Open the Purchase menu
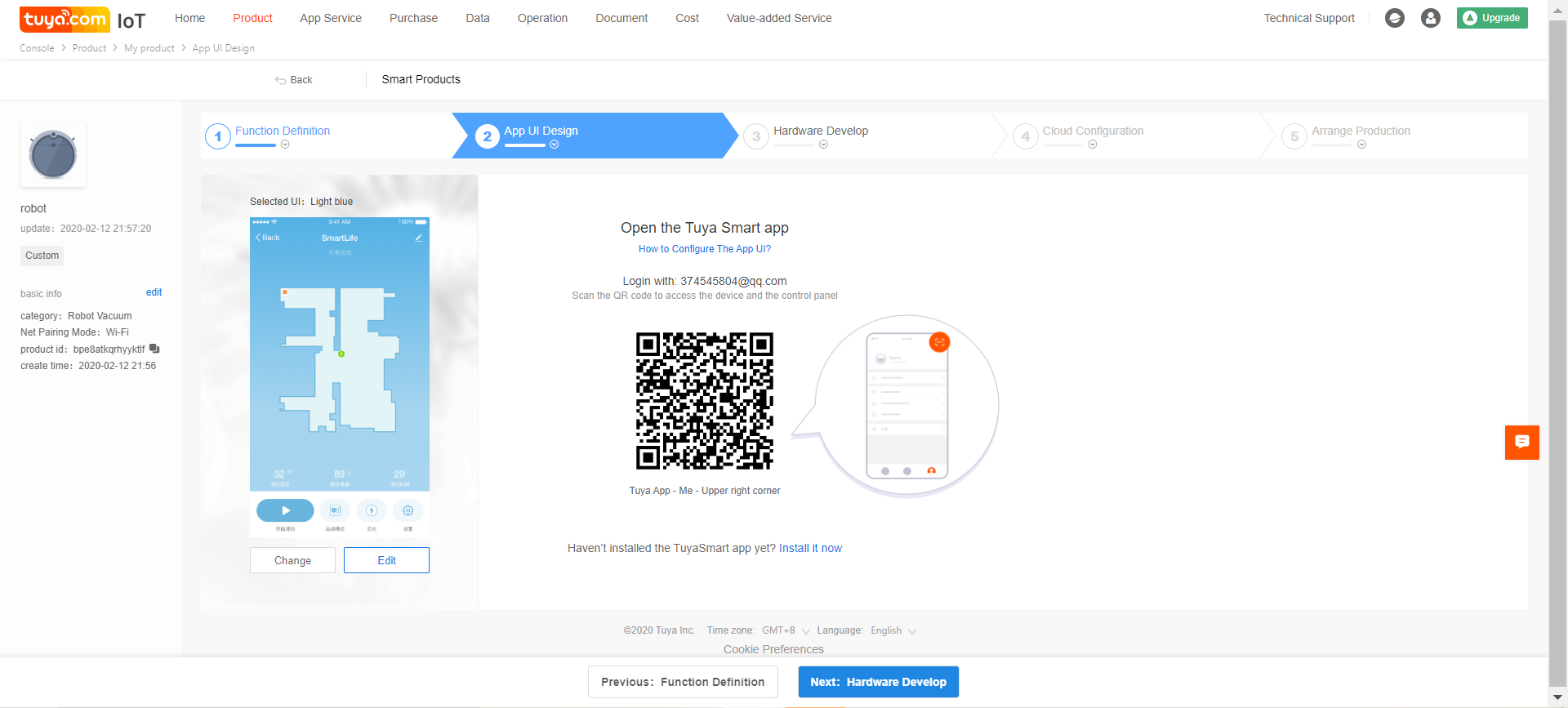The width and height of the screenshot is (1568, 708). pos(413,18)
